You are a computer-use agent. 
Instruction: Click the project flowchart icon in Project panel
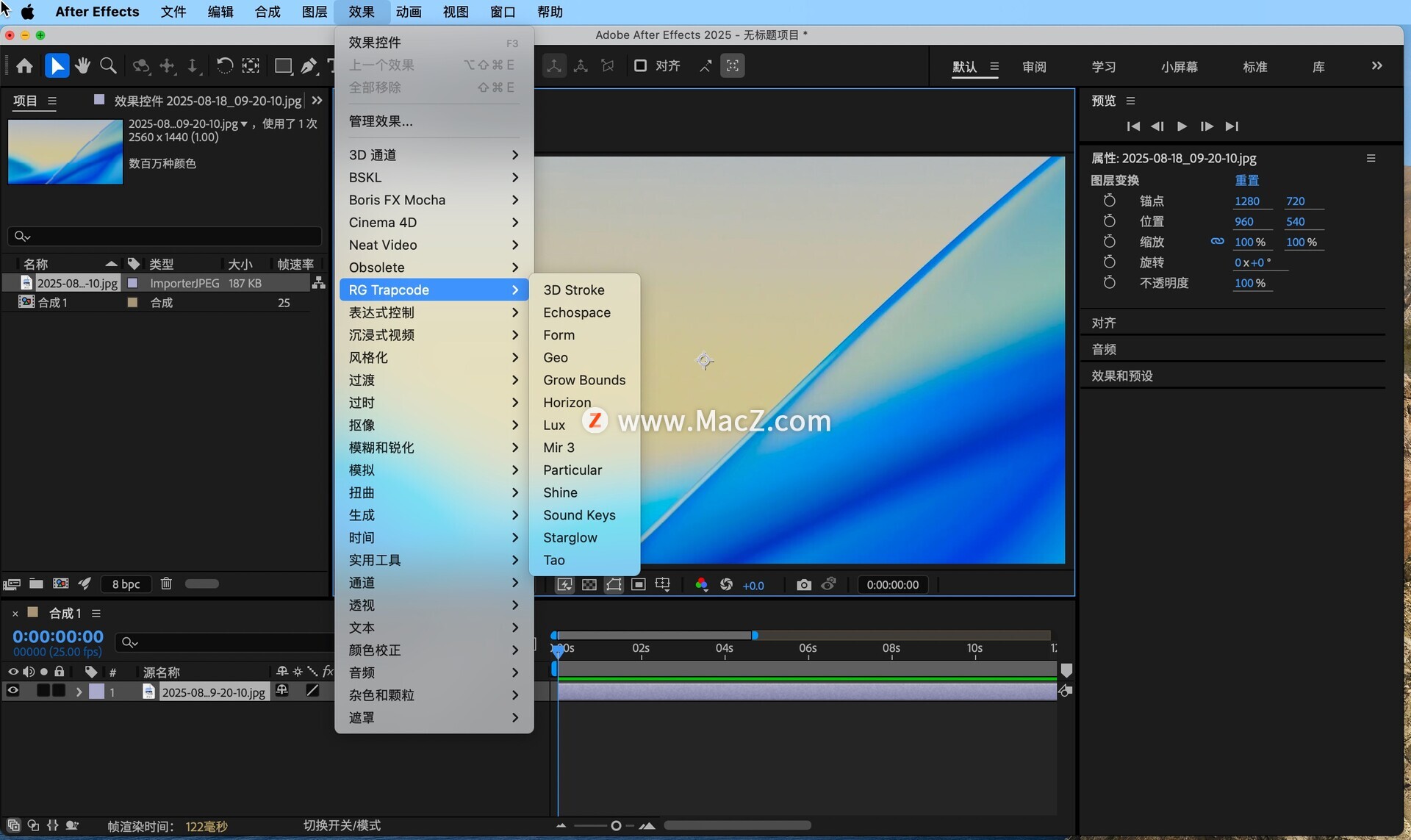pyautogui.click(x=319, y=283)
